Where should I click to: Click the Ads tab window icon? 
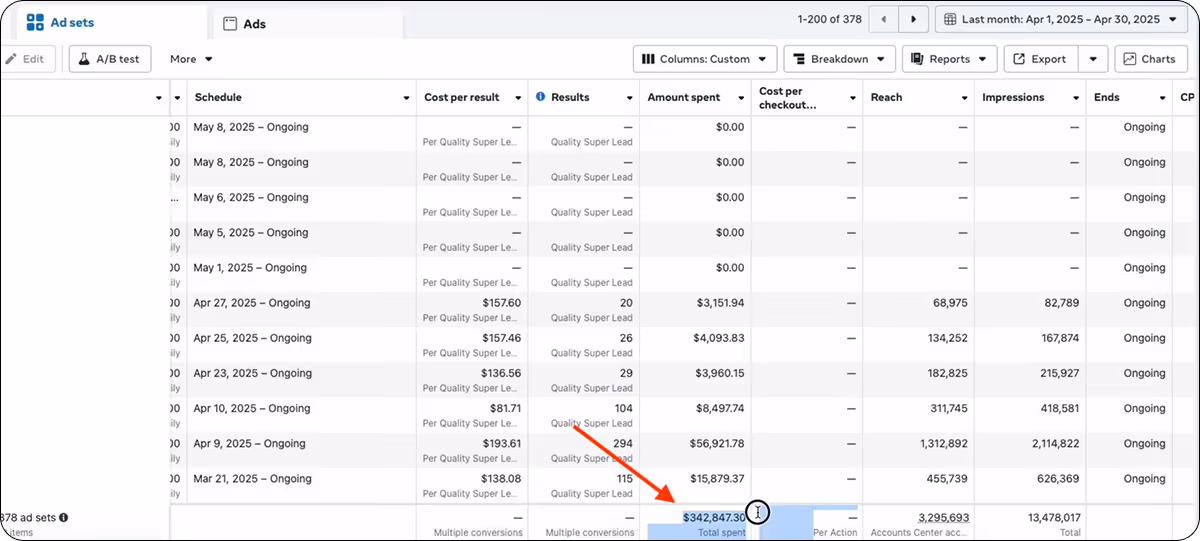pos(230,24)
